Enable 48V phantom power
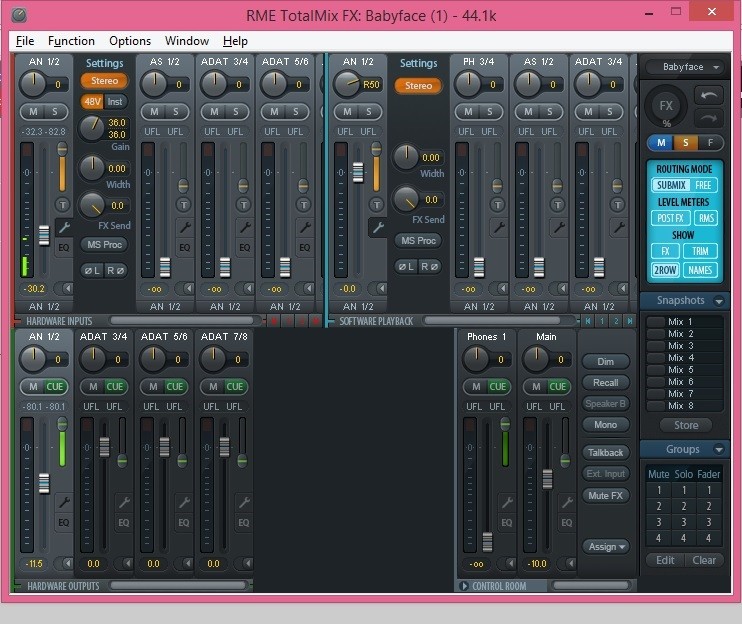Image resolution: width=742 pixels, height=624 pixels. click(x=92, y=102)
